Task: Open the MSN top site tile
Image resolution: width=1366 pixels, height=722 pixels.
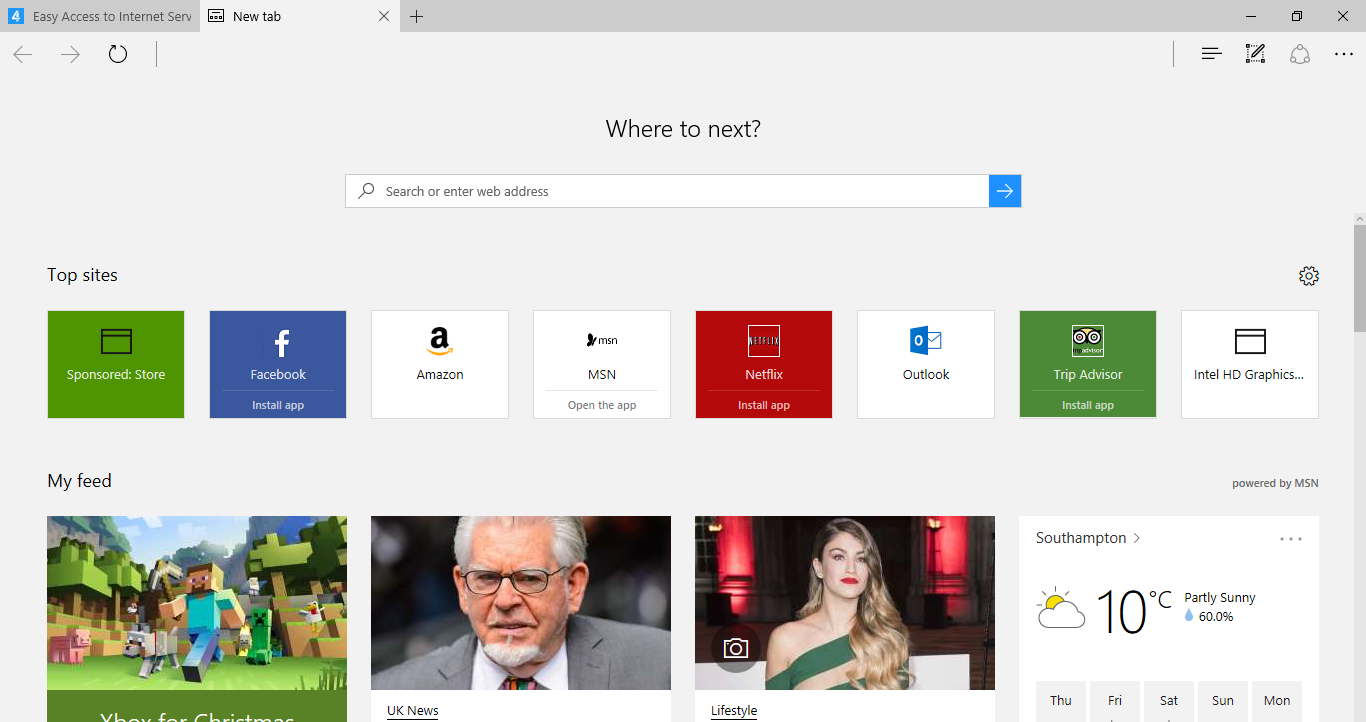Action: pyautogui.click(x=602, y=351)
